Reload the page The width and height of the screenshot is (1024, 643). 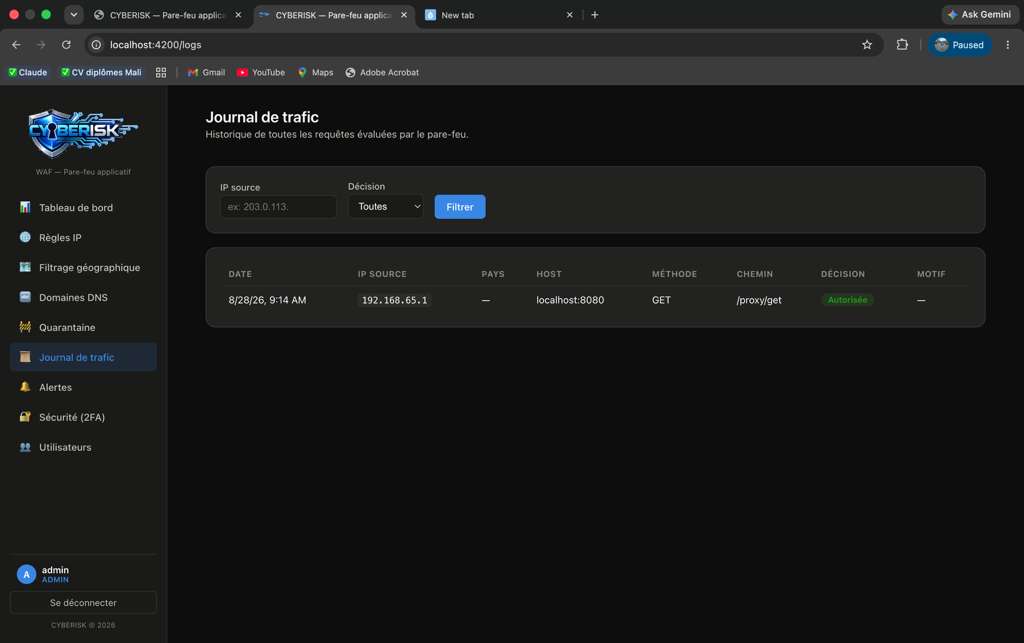[x=66, y=44]
